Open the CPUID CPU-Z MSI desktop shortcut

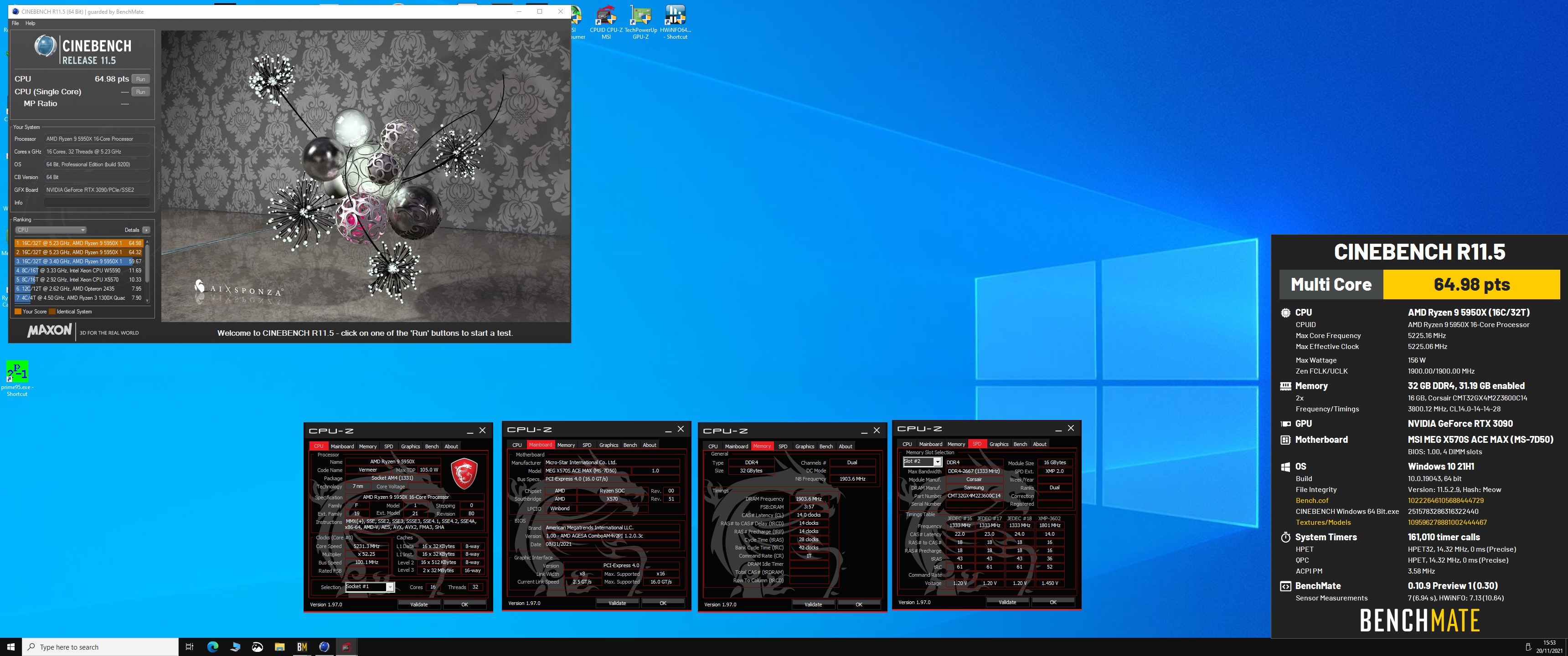tap(606, 22)
